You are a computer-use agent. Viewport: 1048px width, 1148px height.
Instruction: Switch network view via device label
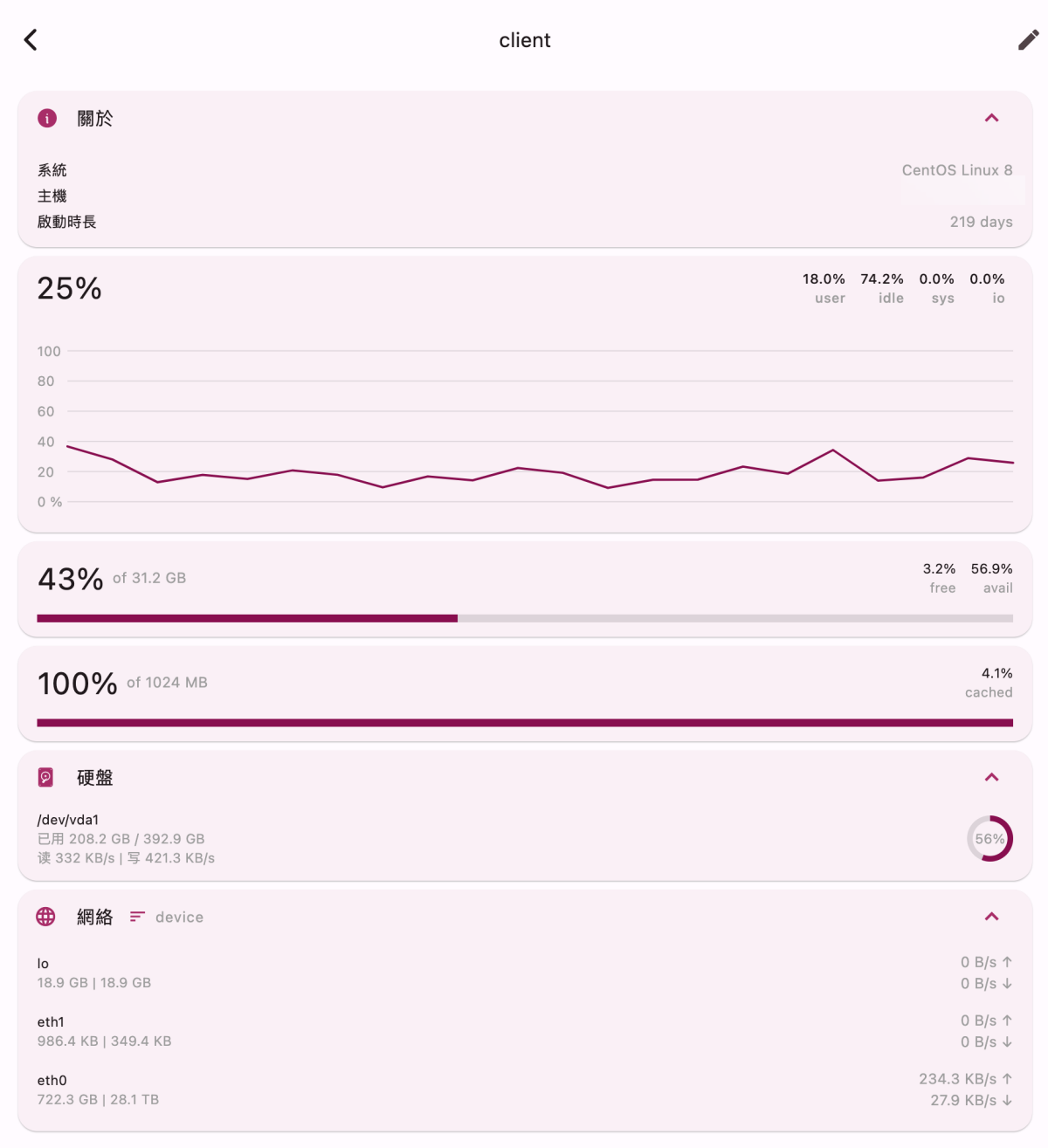tap(179, 918)
